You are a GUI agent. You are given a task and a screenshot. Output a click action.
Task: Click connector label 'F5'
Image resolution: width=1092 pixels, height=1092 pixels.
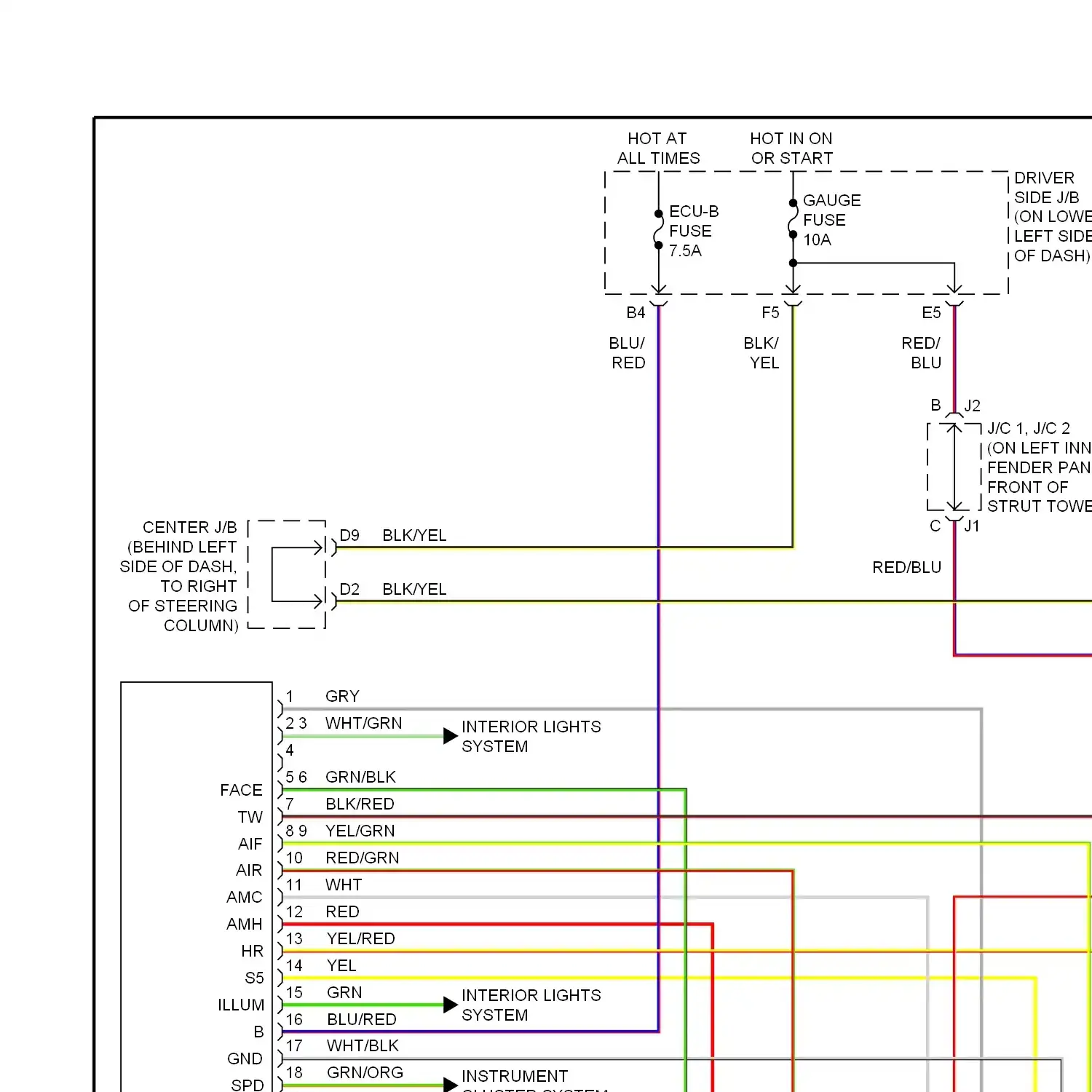(770, 313)
